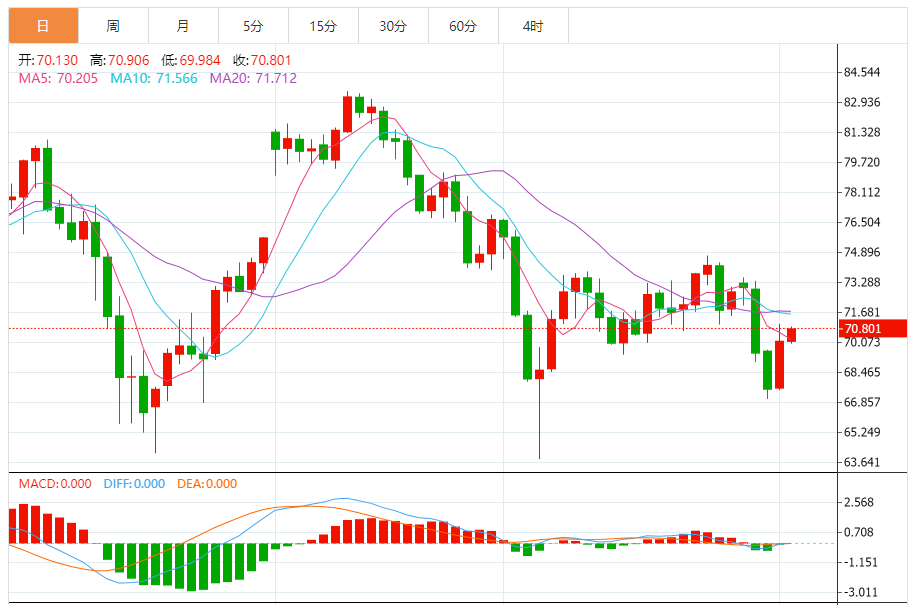The height and width of the screenshot is (605, 915).
Task: Click the 81.328 price axis label
Action: [x=862, y=132]
